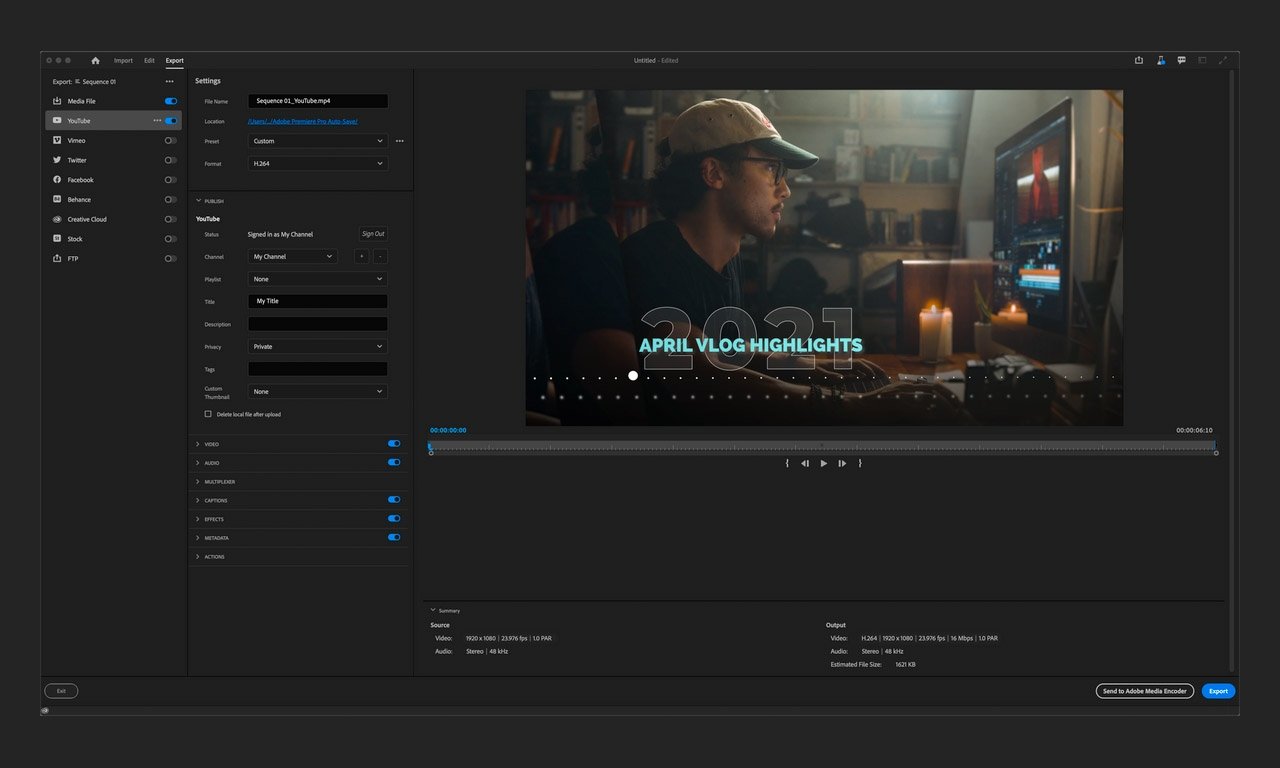Click the Description input field
Image resolution: width=1280 pixels, height=768 pixels.
click(x=318, y=324)
